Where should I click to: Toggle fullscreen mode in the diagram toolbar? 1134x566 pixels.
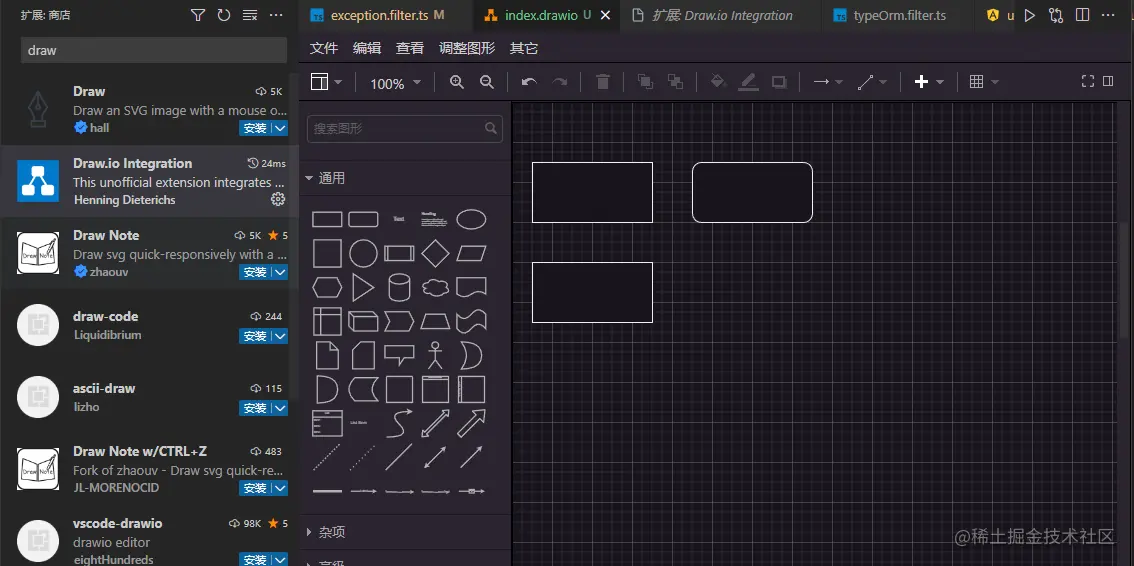(1088, 82)
